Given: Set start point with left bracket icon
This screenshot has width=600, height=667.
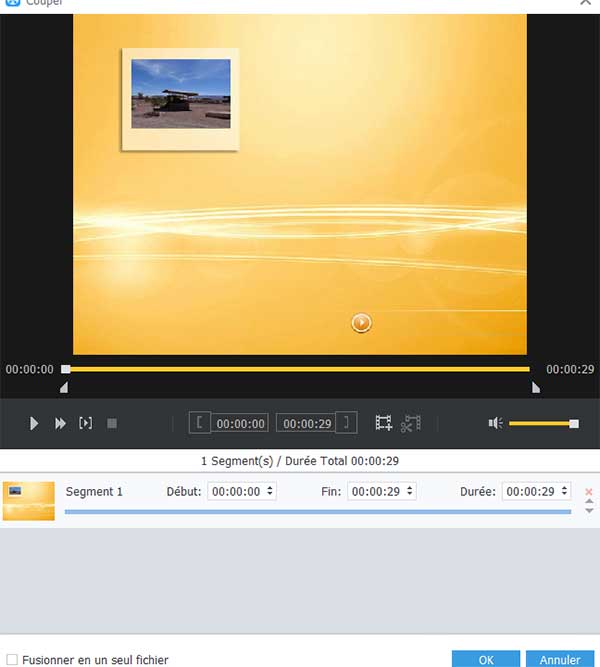Looking at the screenshot, I should (200, 423).
